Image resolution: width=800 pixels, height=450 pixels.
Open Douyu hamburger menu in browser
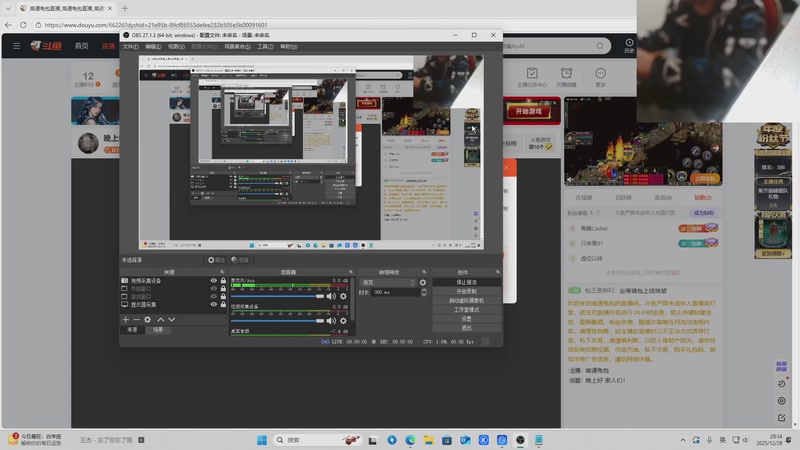click(x=17, y=46)
